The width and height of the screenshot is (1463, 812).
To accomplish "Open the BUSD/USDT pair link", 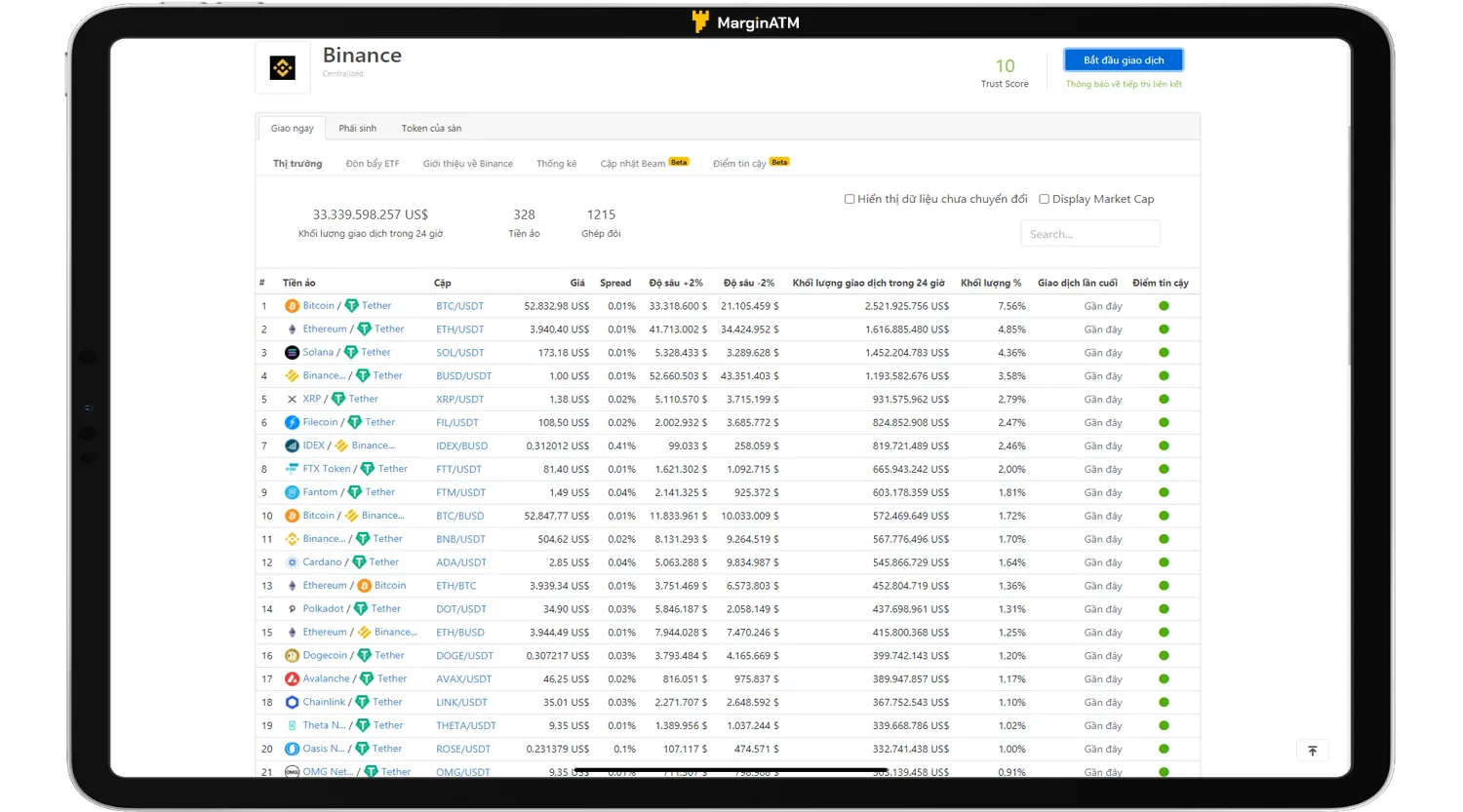I will point(463,376).
